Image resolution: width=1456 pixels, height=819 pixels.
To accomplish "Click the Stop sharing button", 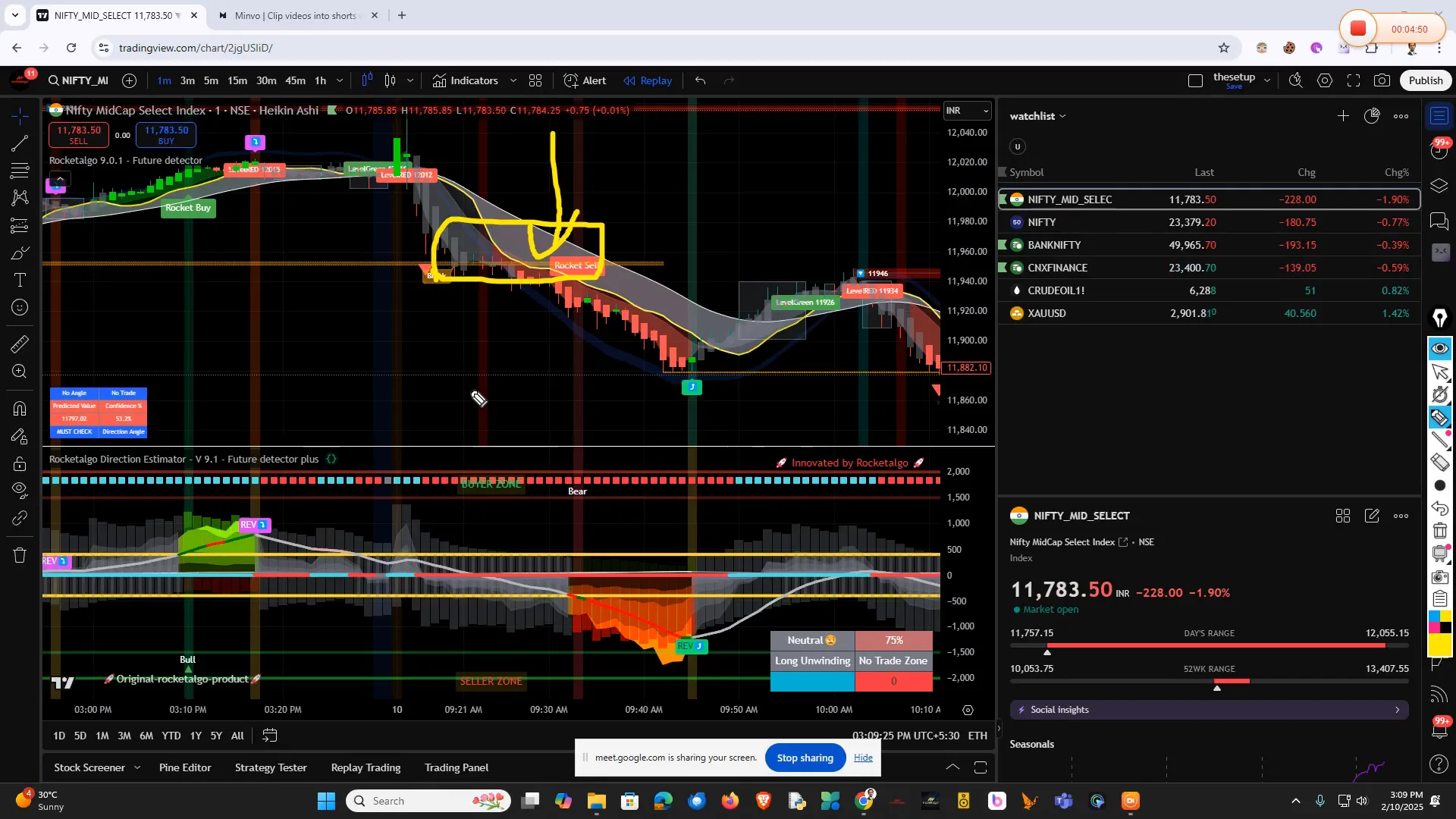I will (805, 758).
